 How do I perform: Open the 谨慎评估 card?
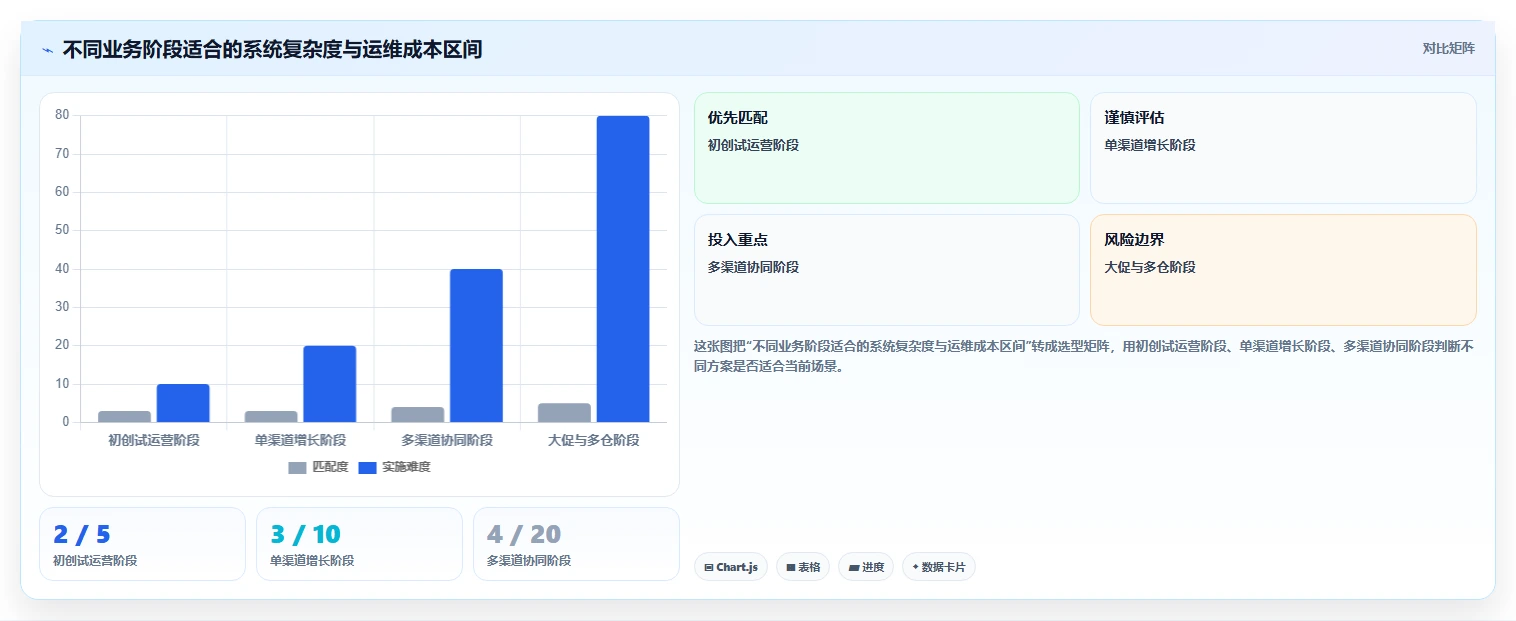(x=1283, y=148)
